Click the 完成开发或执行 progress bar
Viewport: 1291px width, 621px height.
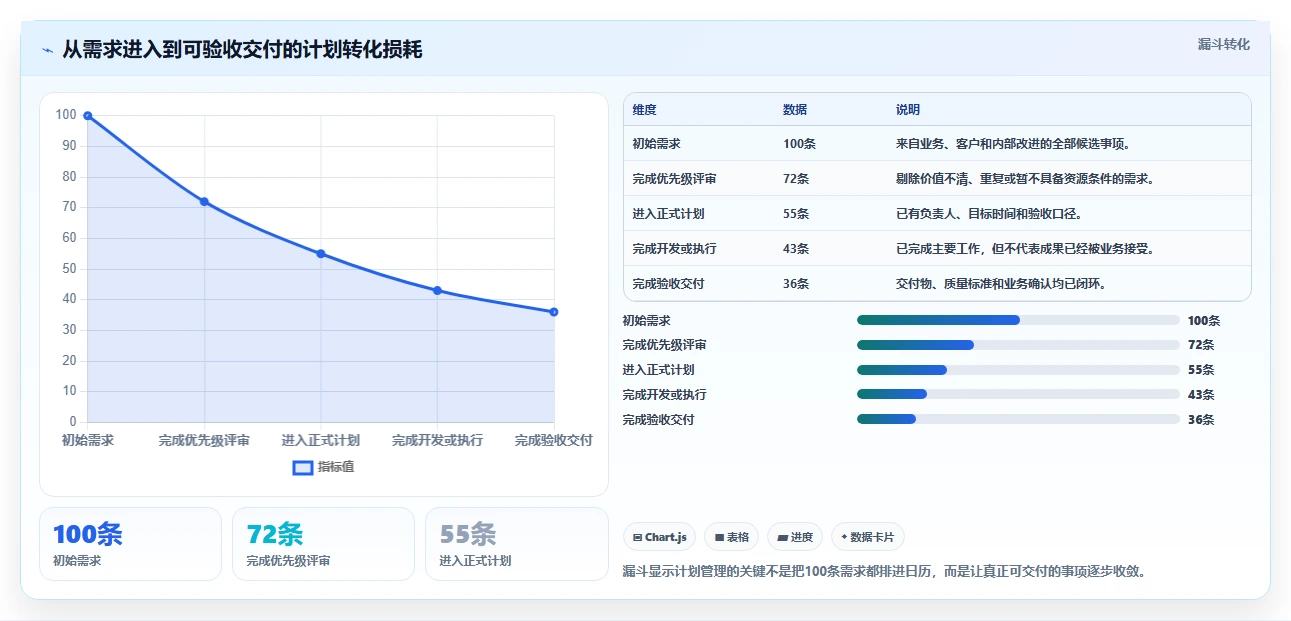click(x=1018, y=394)
